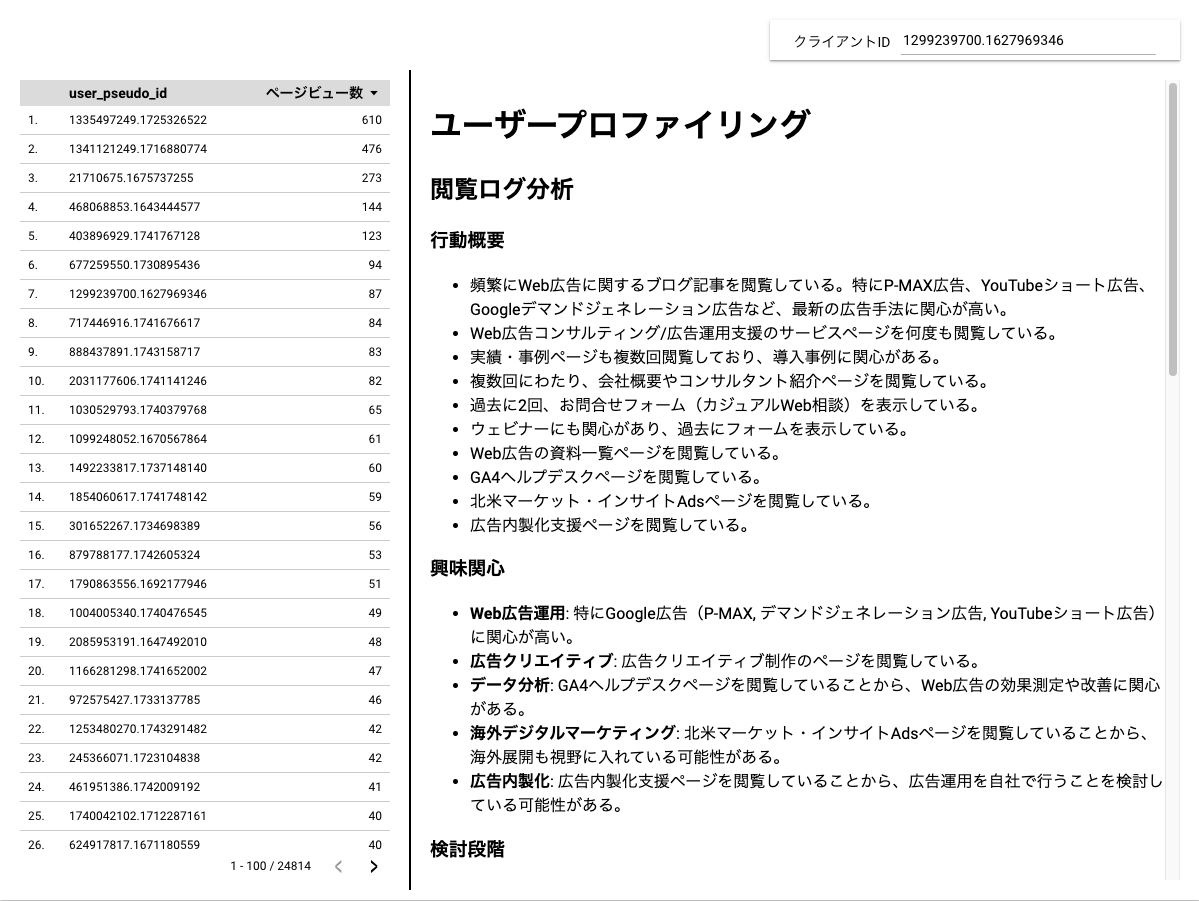Click the 閲覧ログ分析 section heading
This screenshot has height=901, width=1199.
click(x=502, y=189)
